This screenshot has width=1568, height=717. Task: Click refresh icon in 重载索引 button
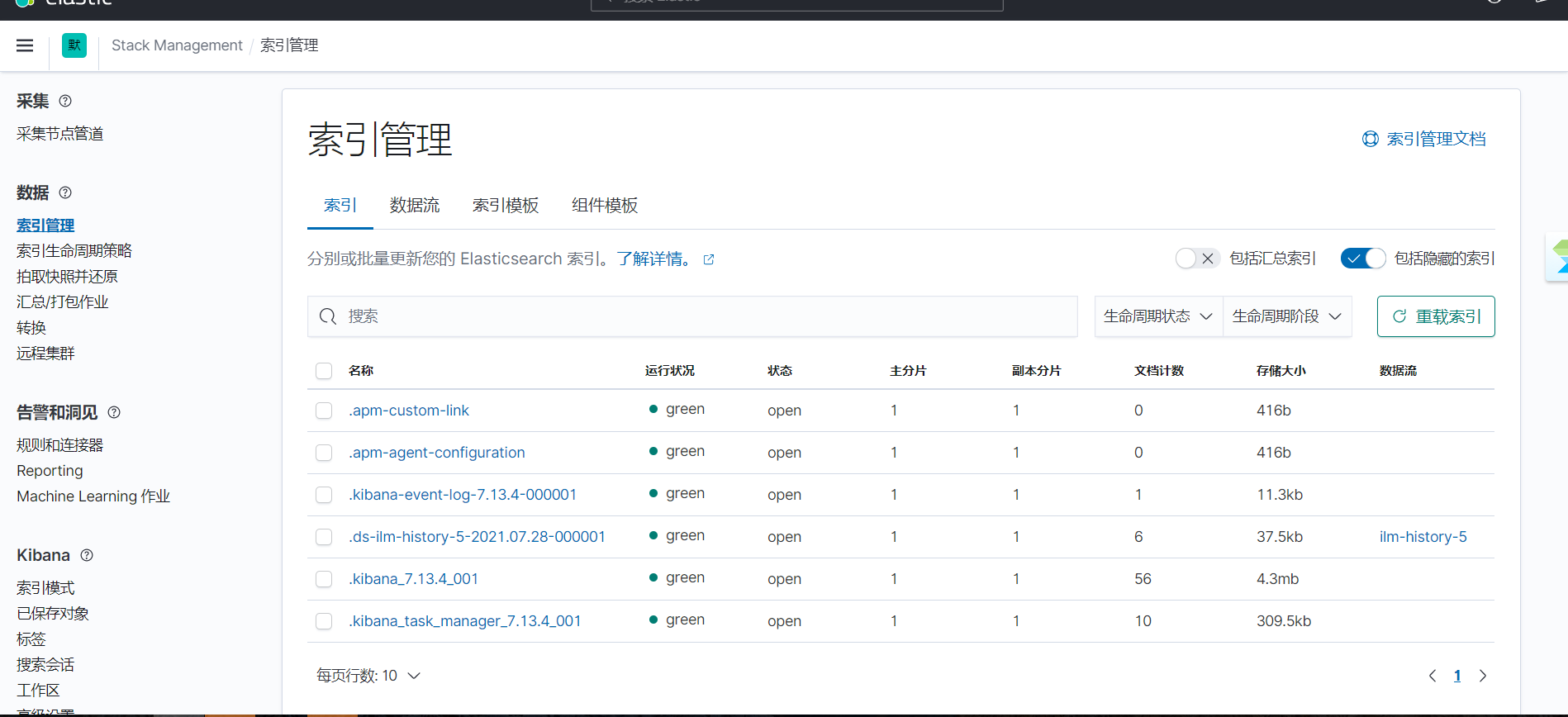pyautogui.click(x=1399, y=316)
